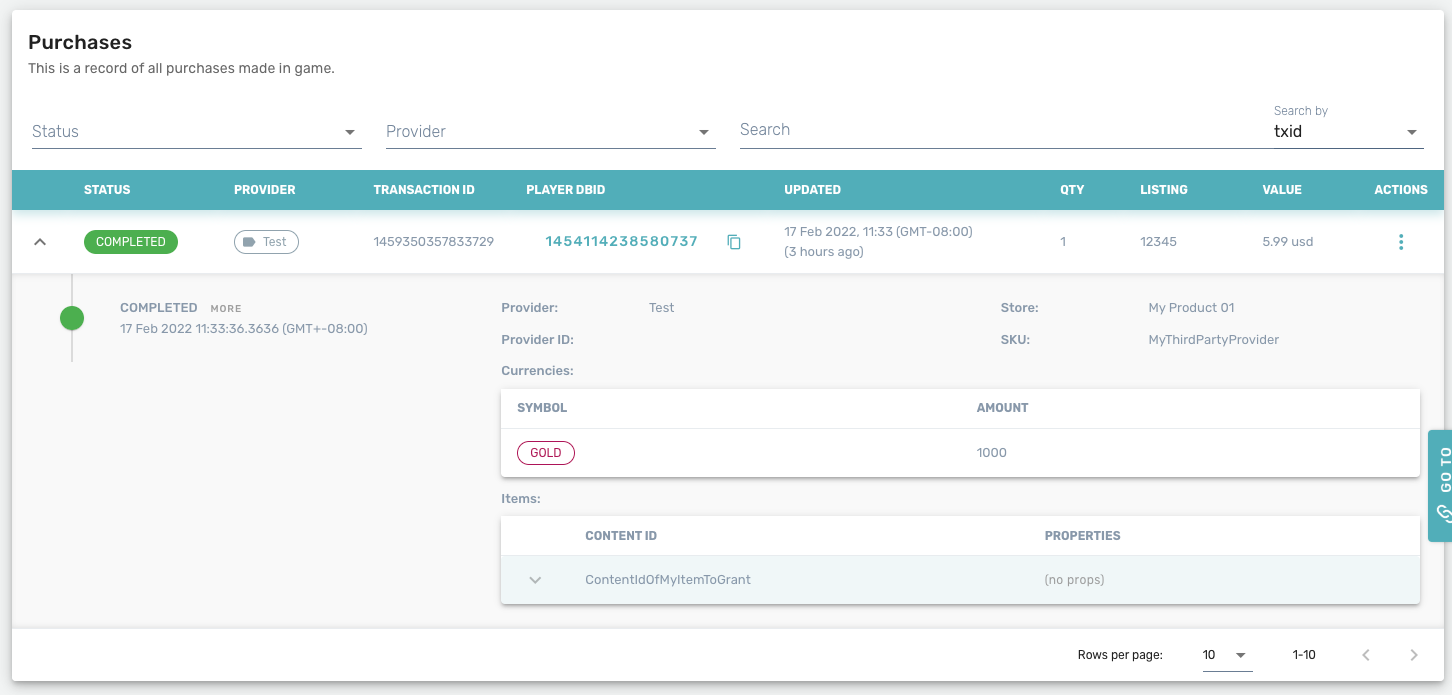Expand the ContentIdOfMyItemToGrant item row
The image size is (1452, 695).
[535, 580]
